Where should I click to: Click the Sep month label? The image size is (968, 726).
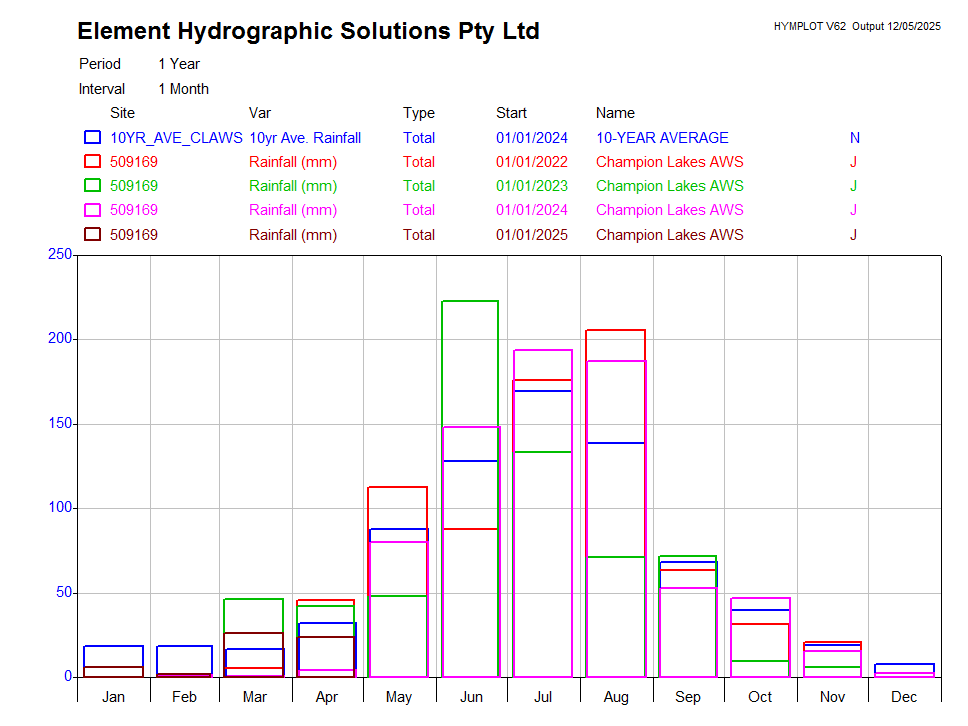pyautogui.click(x=688, y=697)
